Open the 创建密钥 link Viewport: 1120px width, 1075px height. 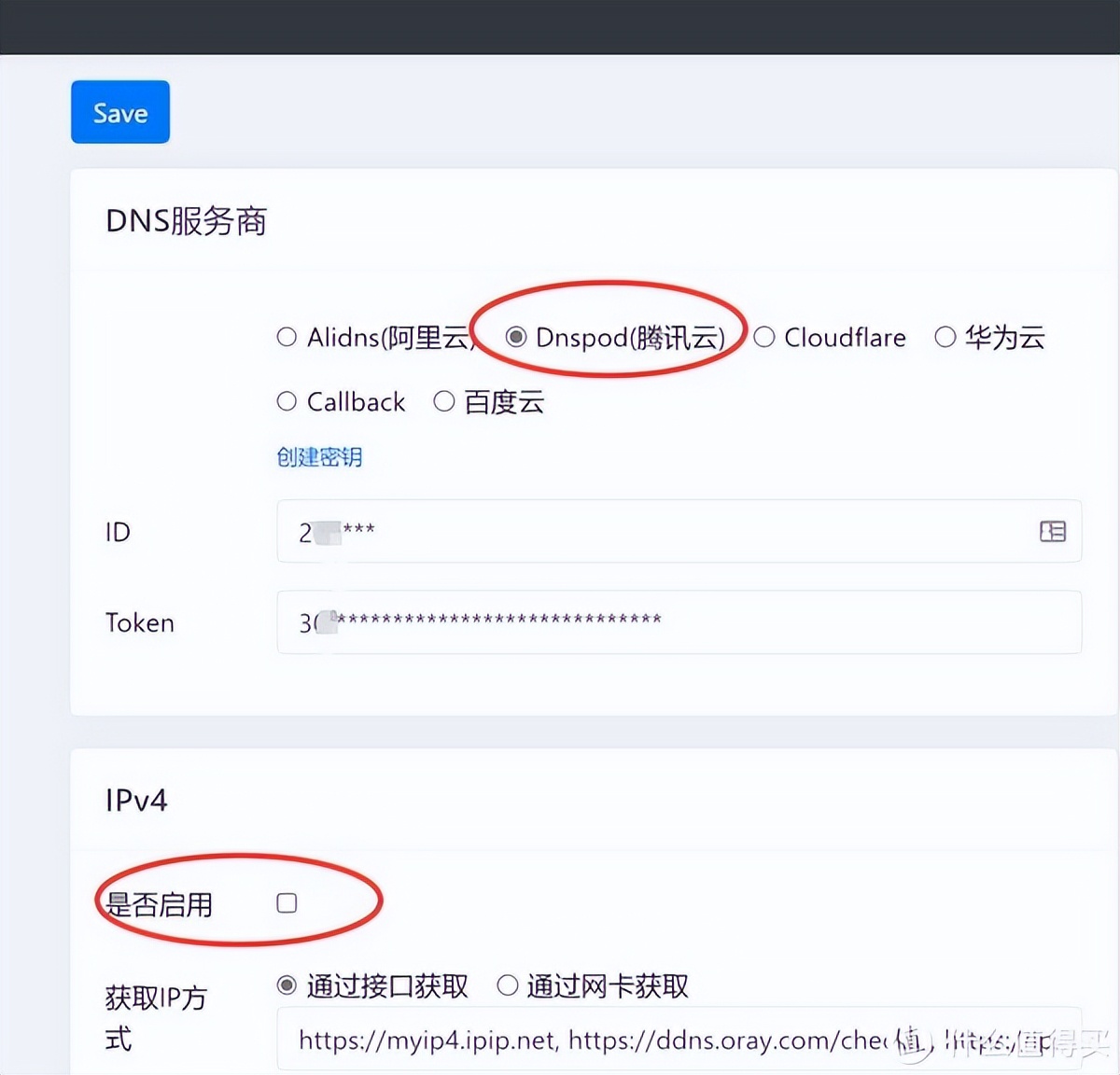tap(319, 457)
